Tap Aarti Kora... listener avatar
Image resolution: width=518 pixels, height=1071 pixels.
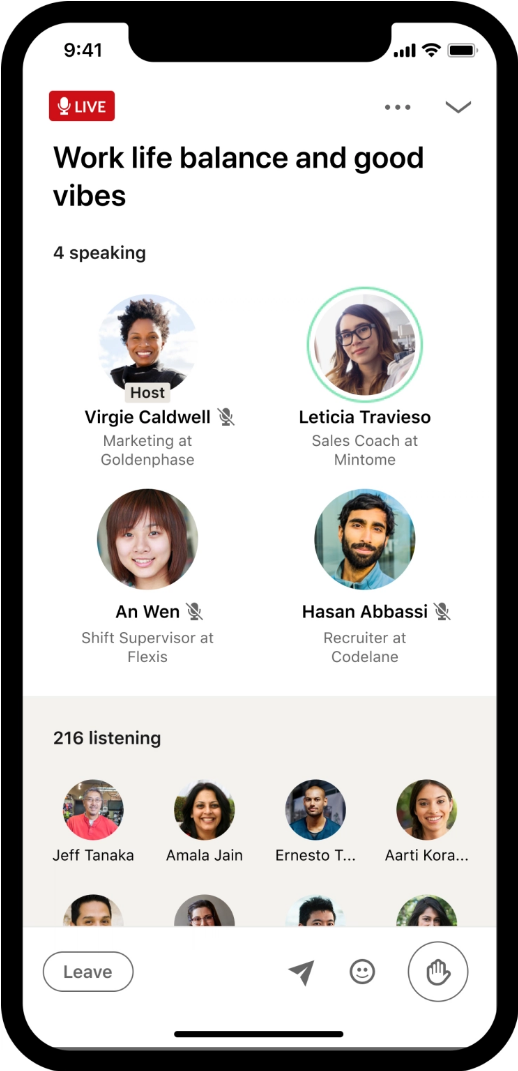[x=426, y=810]
